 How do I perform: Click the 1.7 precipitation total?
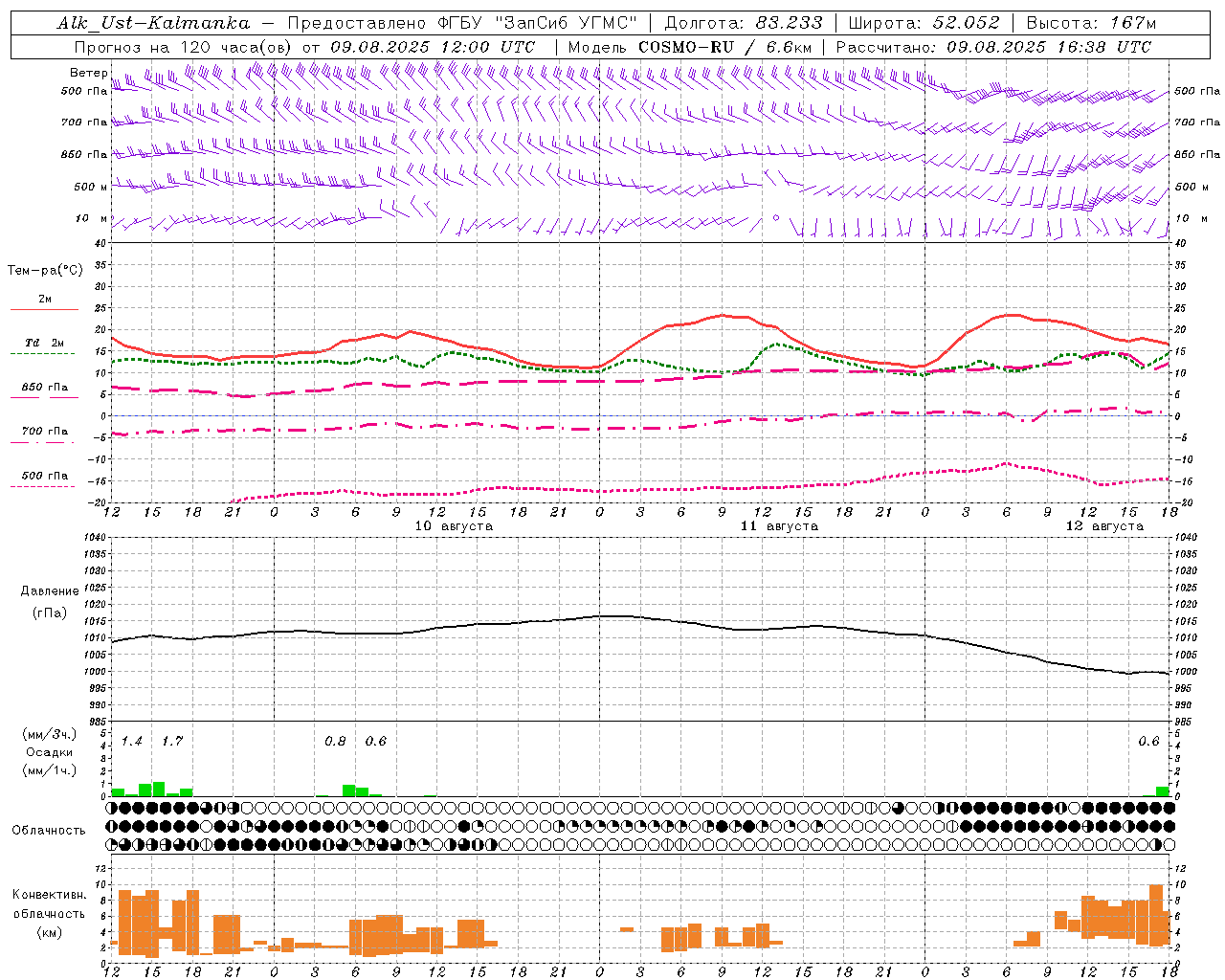click(172, 741)
